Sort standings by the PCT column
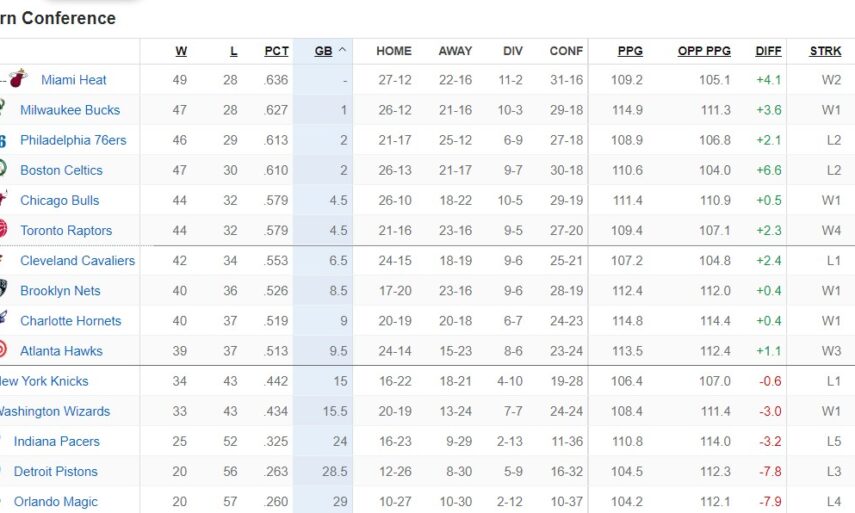855x513 pixels. pos(276,51)
